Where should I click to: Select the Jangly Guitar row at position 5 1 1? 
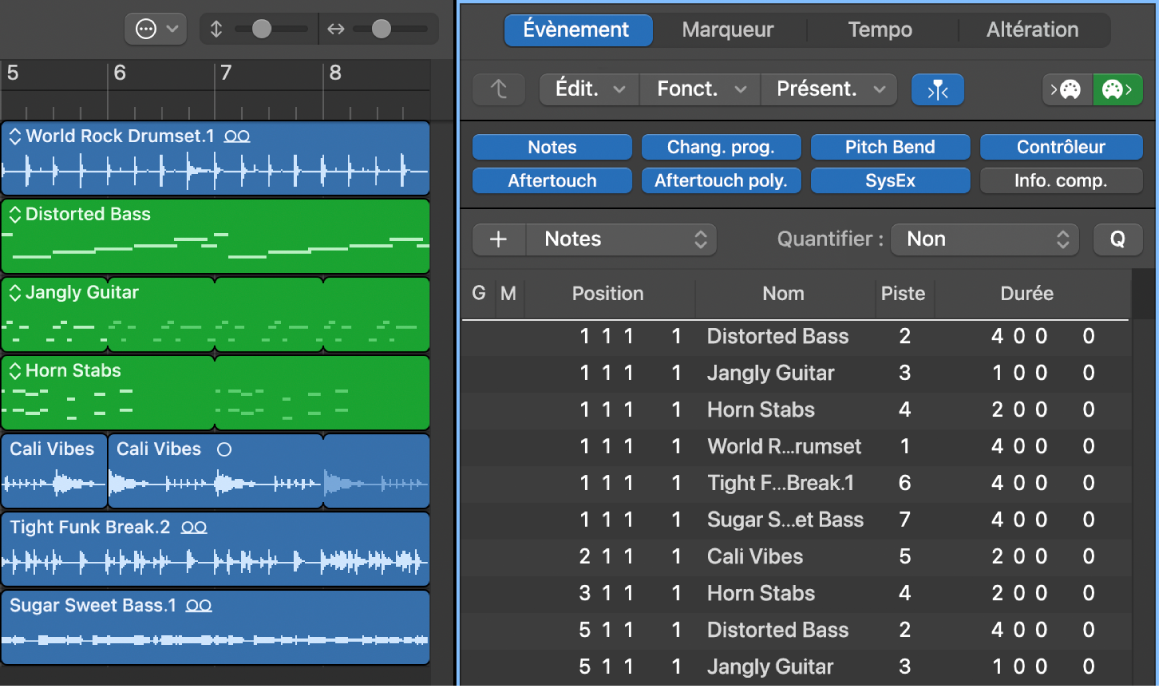point(796,667)
